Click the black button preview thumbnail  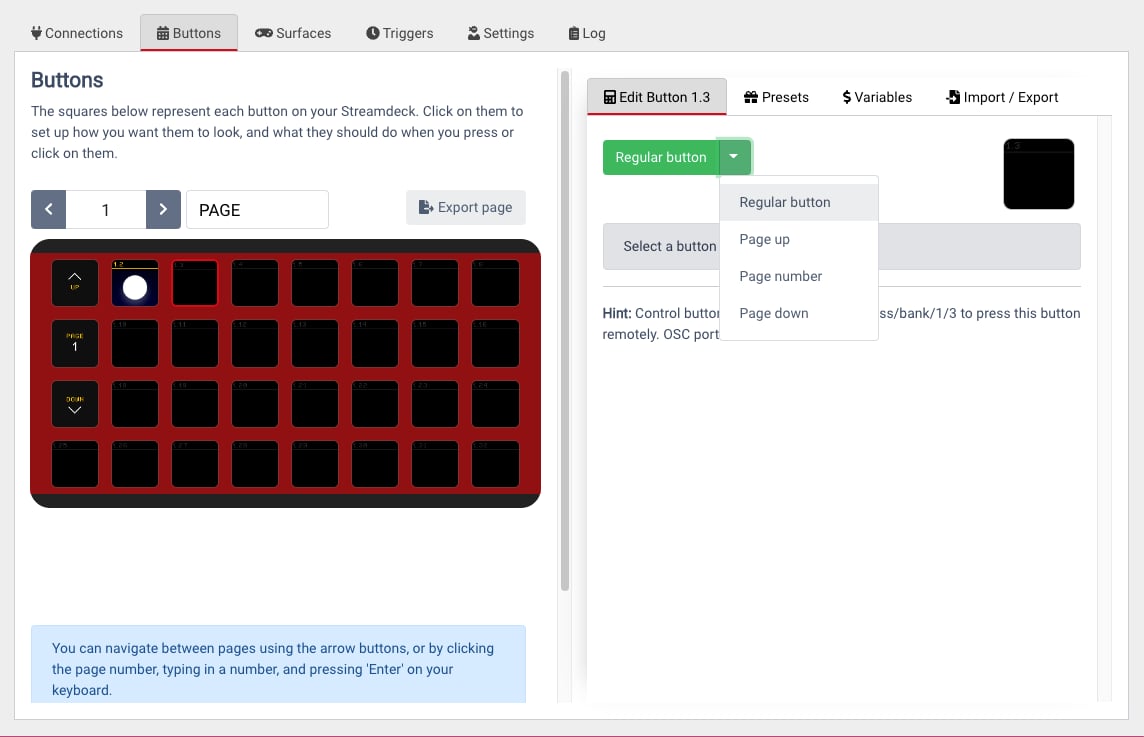[1038, 174]
